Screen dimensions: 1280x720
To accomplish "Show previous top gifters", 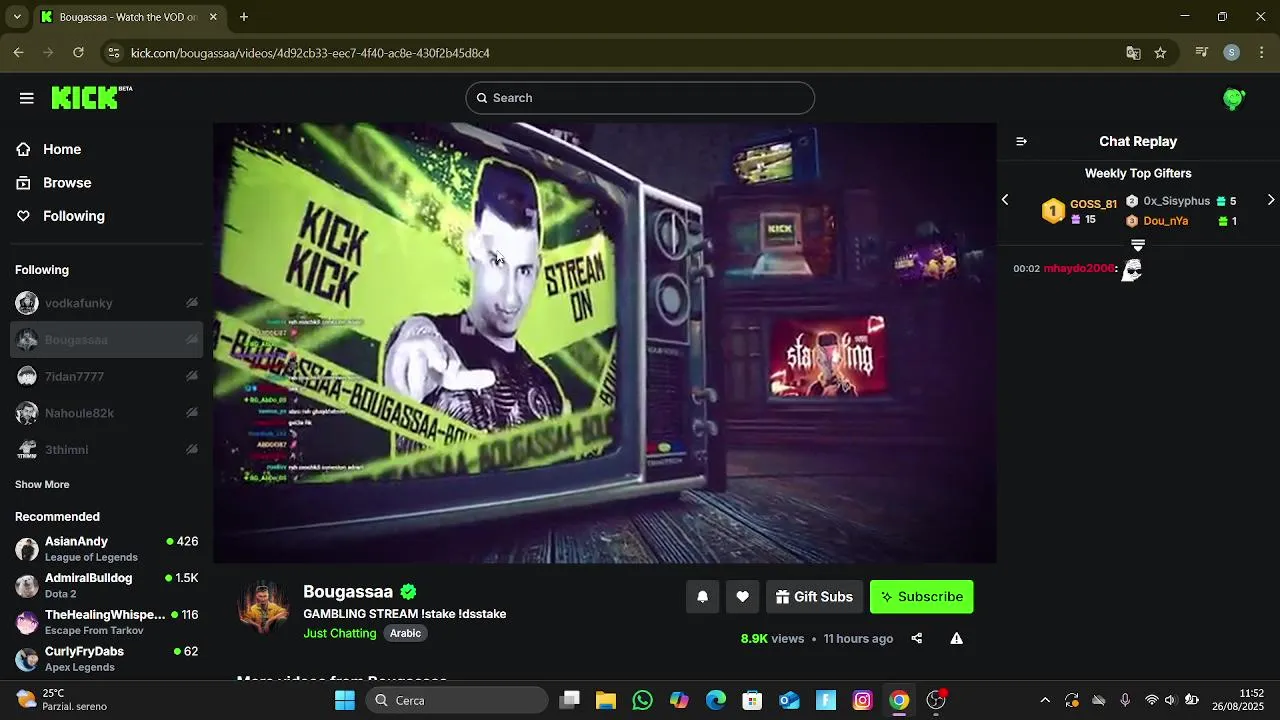I will tap(1005, 200).
